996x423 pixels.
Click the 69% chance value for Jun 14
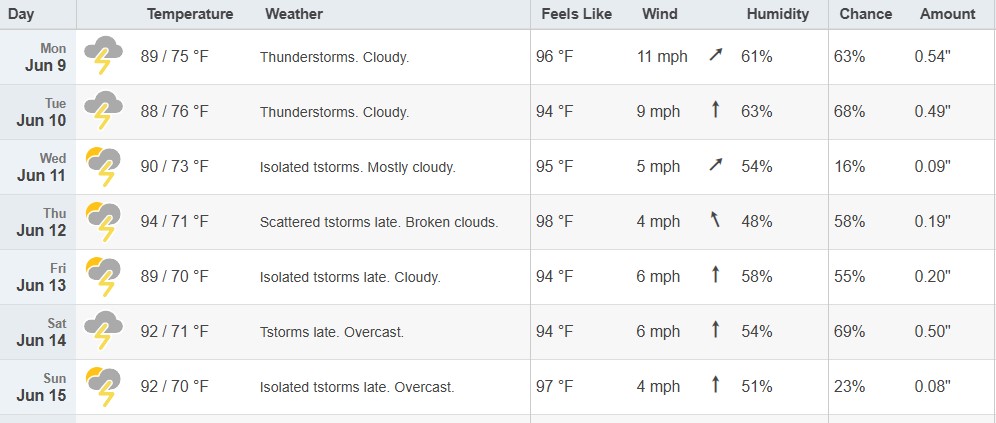[x=849, y=332]
